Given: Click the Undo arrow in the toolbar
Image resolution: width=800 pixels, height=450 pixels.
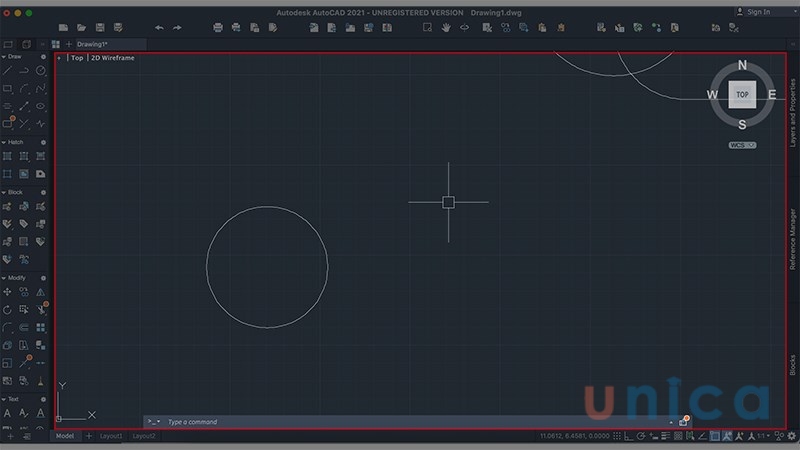Looking at the screenshot, I should point(159,28).
